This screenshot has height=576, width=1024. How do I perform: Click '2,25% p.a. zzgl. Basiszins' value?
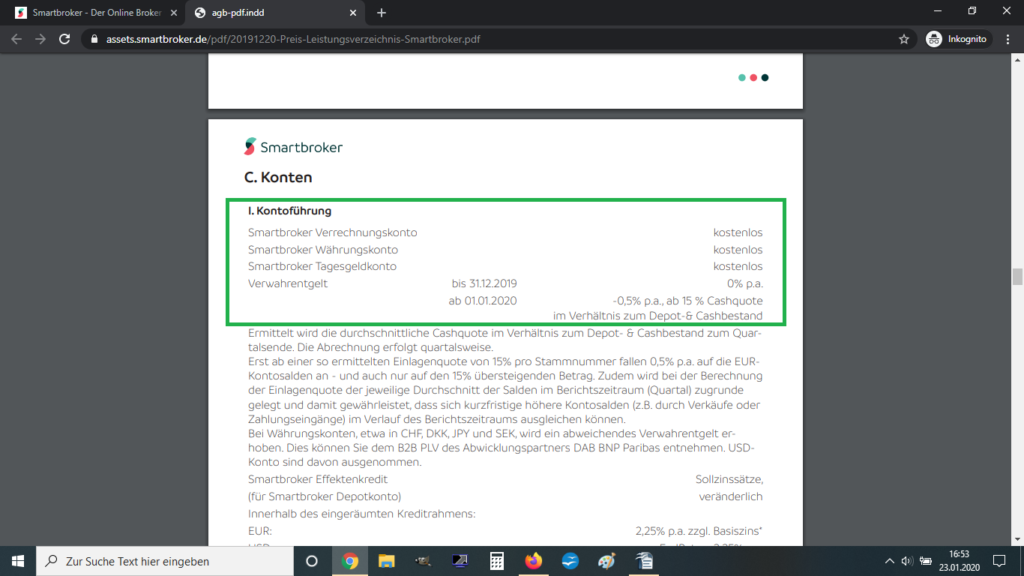click(699, 531)
